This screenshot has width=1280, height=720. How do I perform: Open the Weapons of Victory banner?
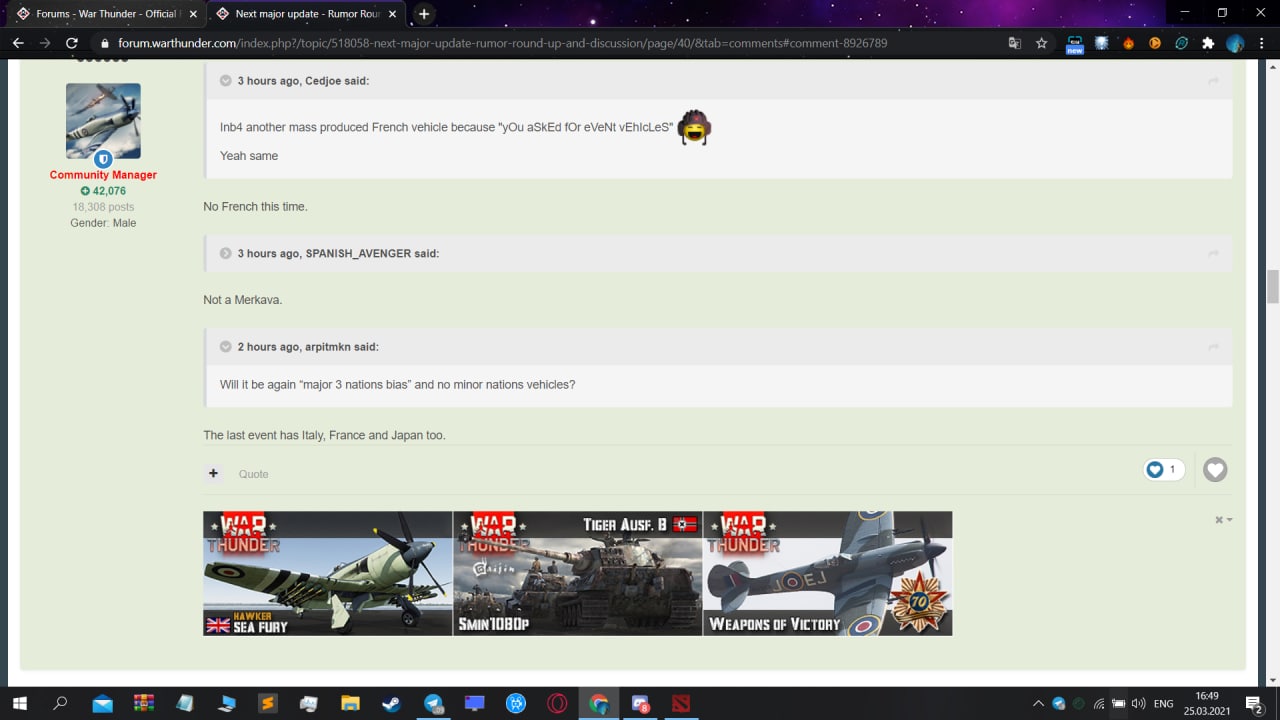(x=828, y=573)
